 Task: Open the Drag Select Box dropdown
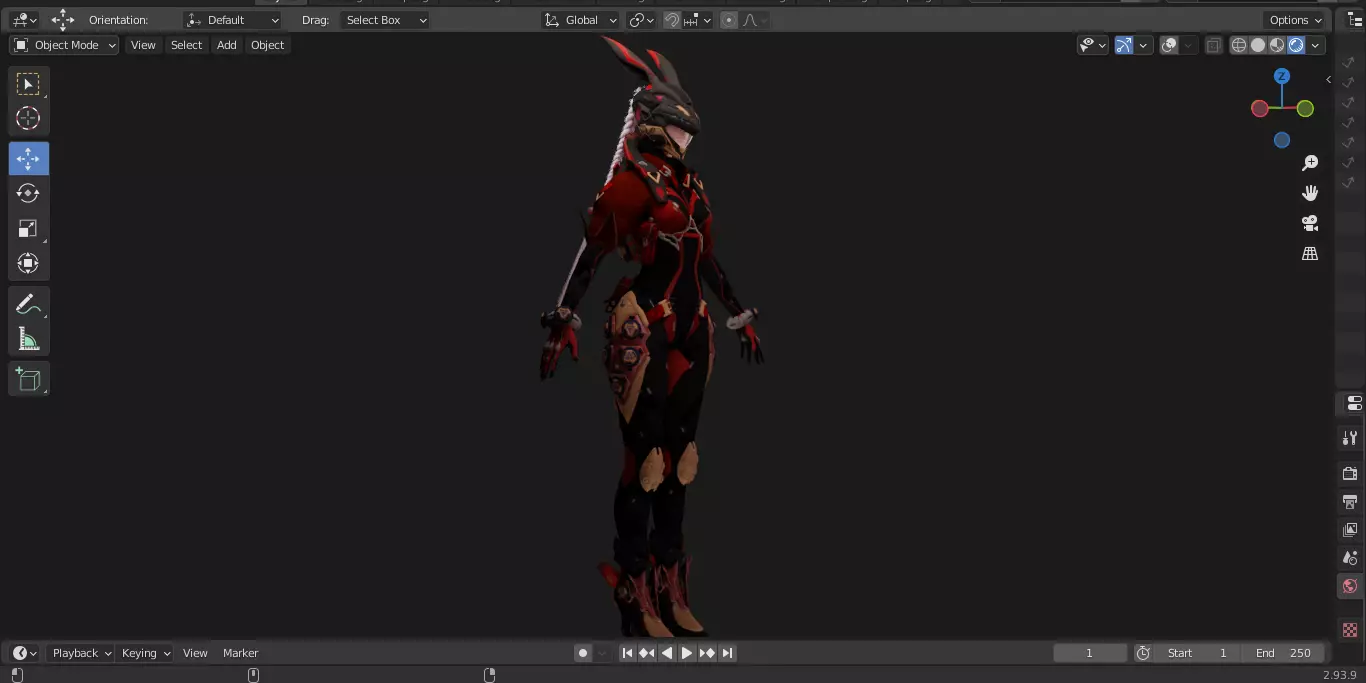[385, 20]
